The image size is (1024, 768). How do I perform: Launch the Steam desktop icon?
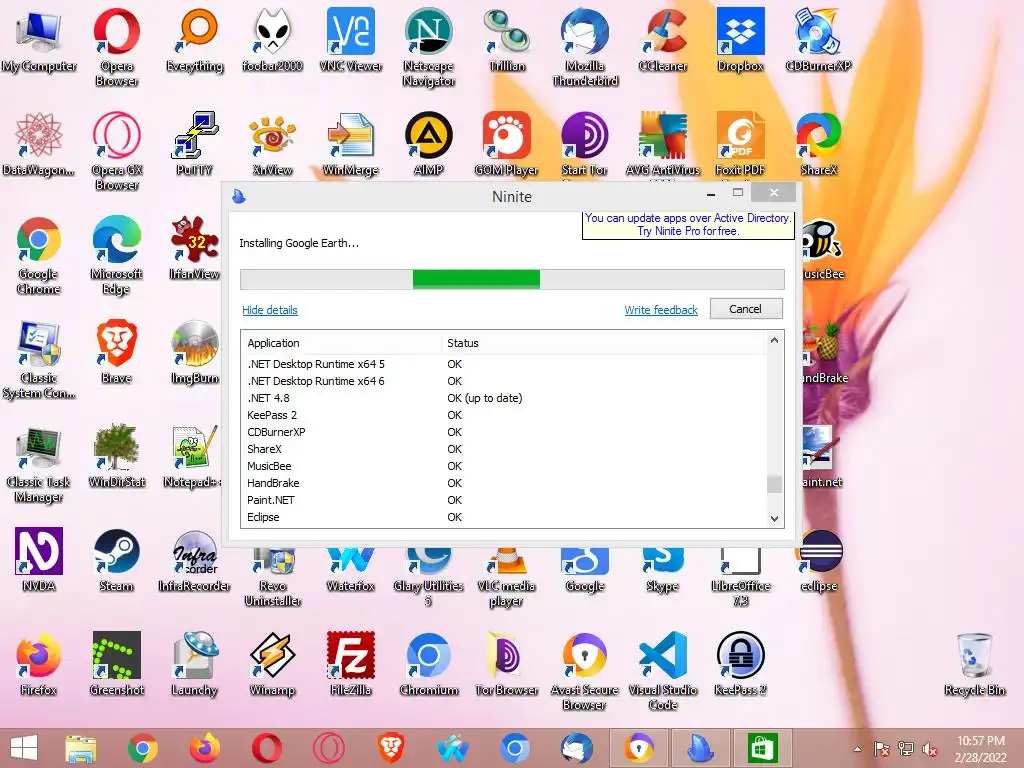(x=116, y=560)
